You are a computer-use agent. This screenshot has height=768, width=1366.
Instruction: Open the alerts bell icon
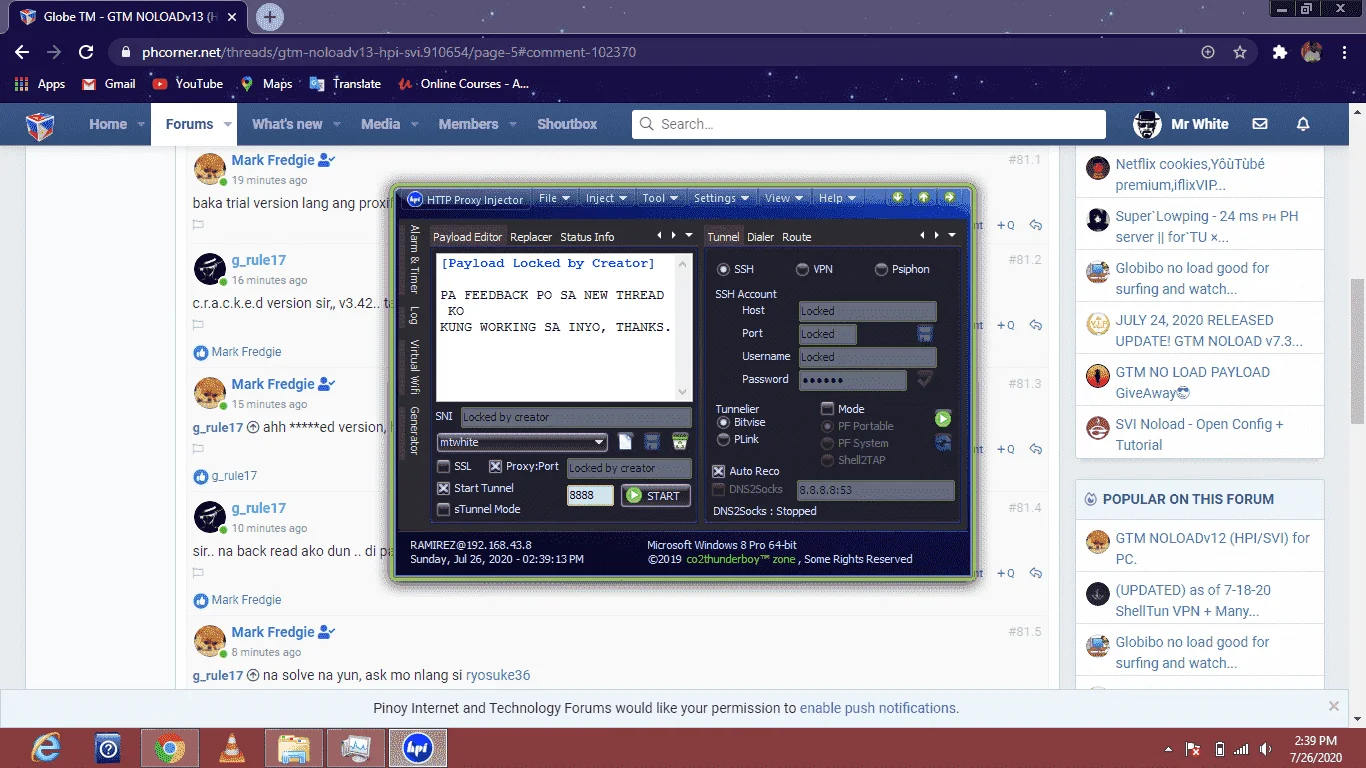tap(1303, 124)
